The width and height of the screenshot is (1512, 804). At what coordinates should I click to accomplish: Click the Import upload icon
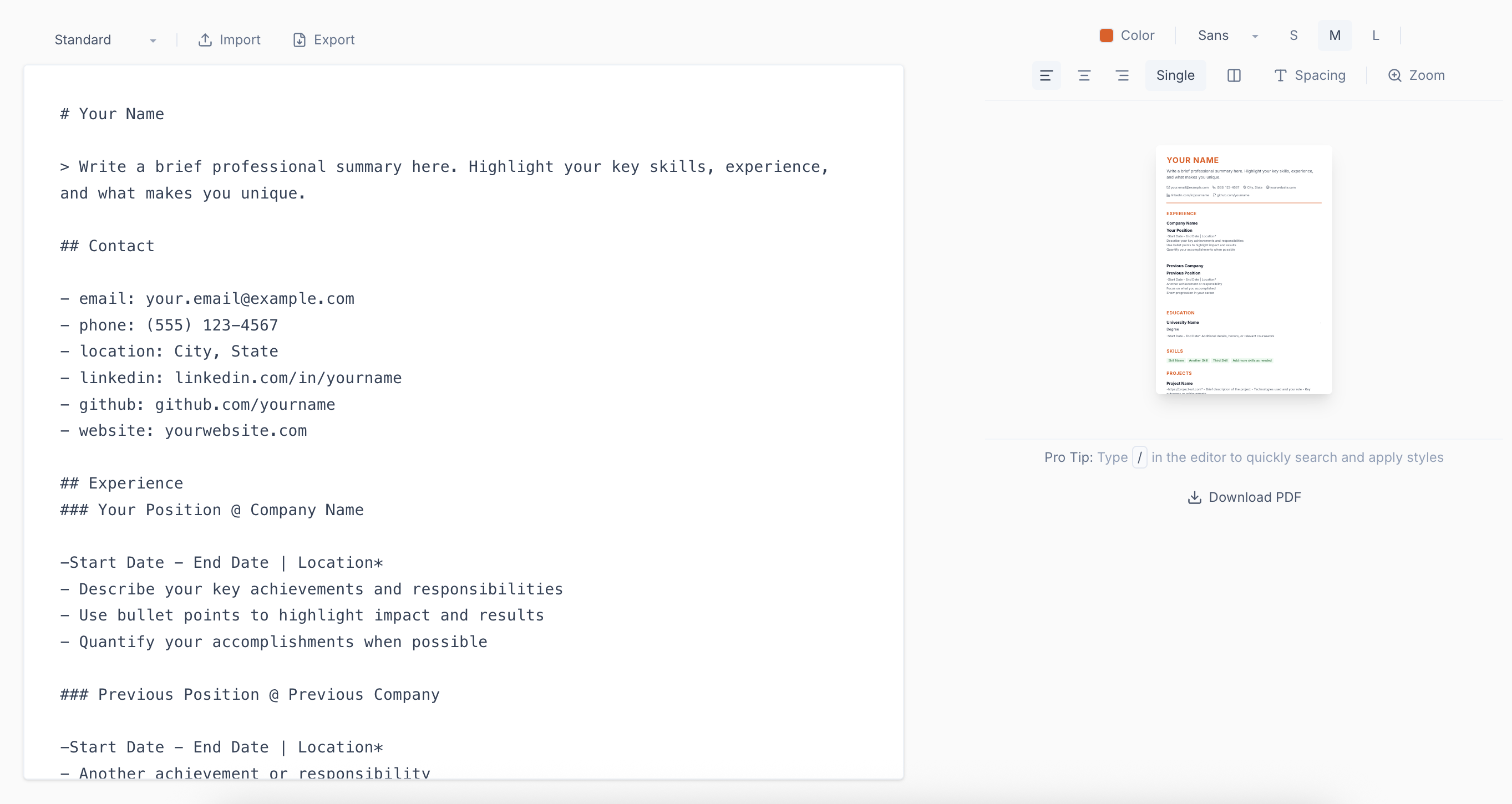point(205,40)
